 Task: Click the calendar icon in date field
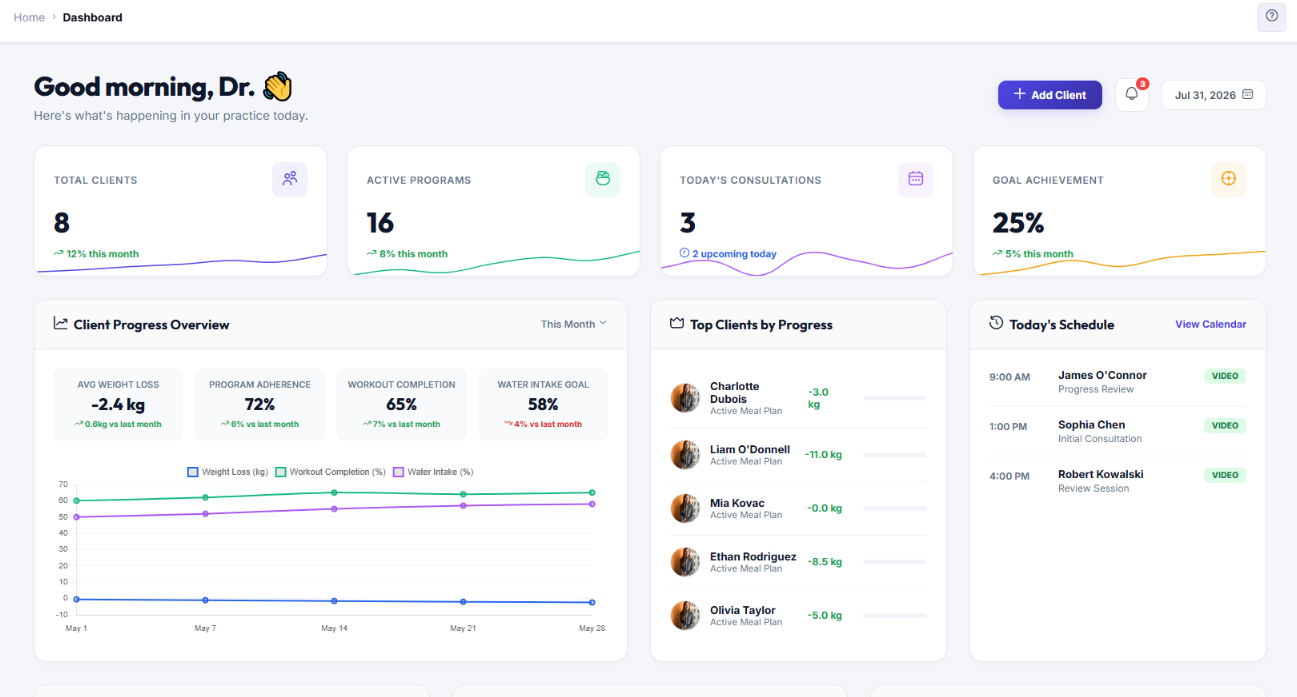click(1247, 95)
